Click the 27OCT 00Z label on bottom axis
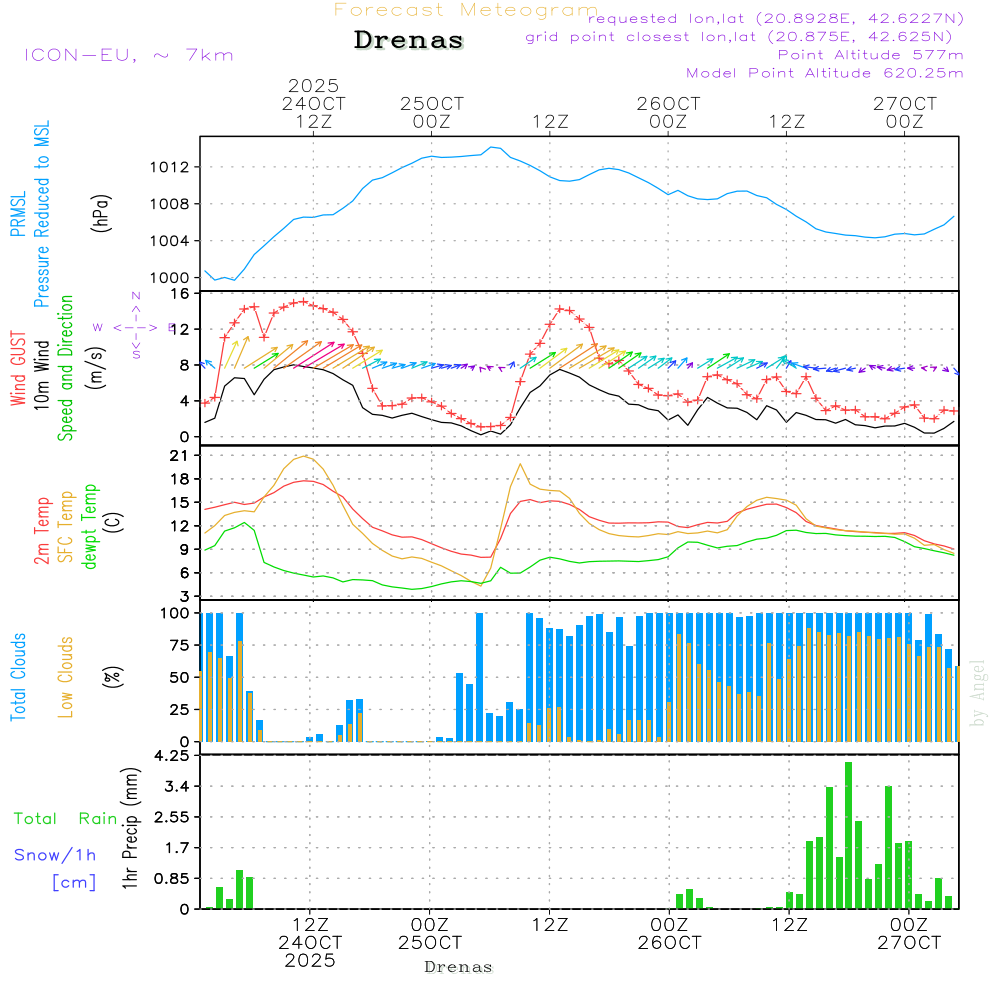Image resolution: width=1000 pixels, height=1000 pixels. coord(908,934)
